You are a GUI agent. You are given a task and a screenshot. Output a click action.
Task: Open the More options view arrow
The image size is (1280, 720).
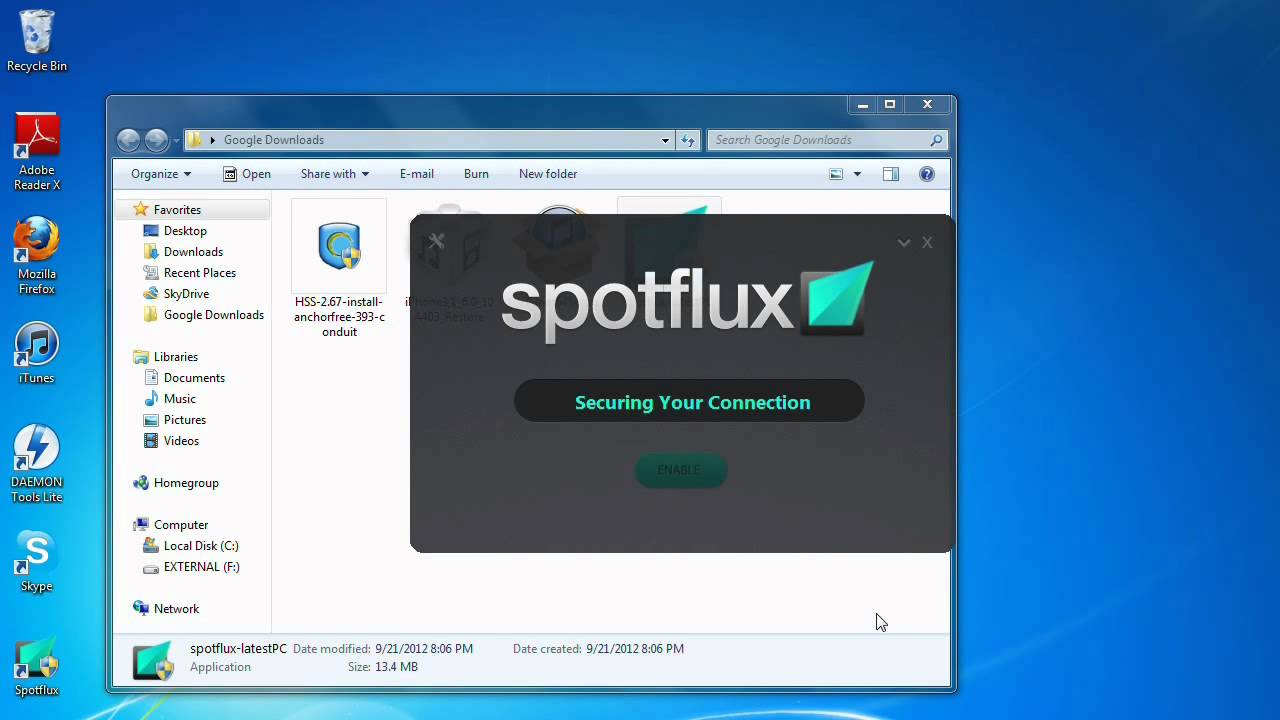coord(857,174)
